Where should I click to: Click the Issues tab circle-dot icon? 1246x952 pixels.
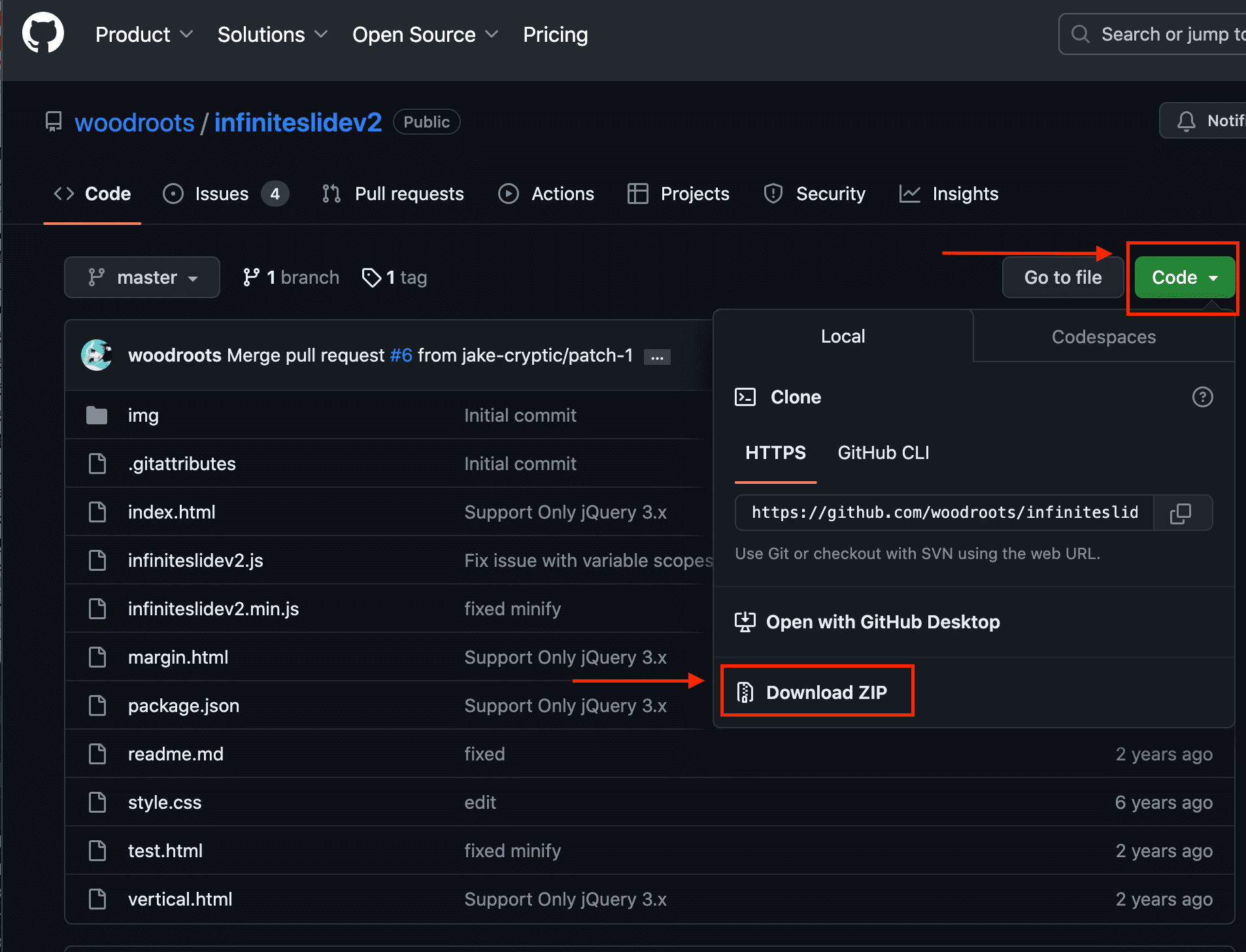coord(173,194)
